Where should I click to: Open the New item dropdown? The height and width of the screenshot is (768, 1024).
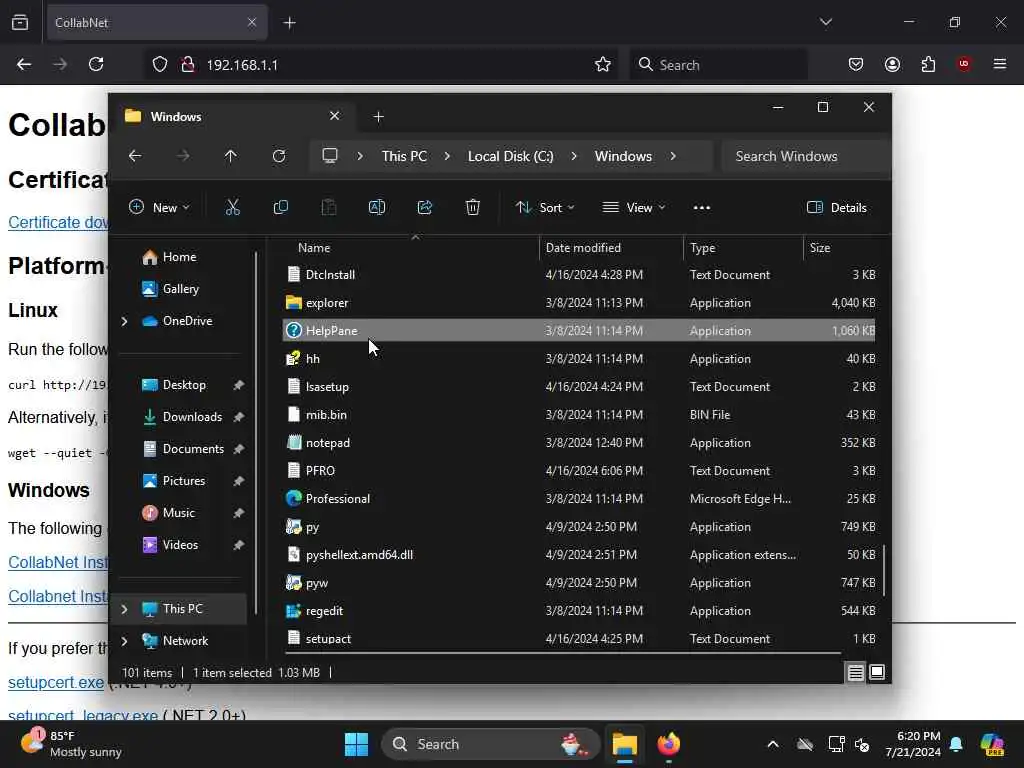point(159,208)
